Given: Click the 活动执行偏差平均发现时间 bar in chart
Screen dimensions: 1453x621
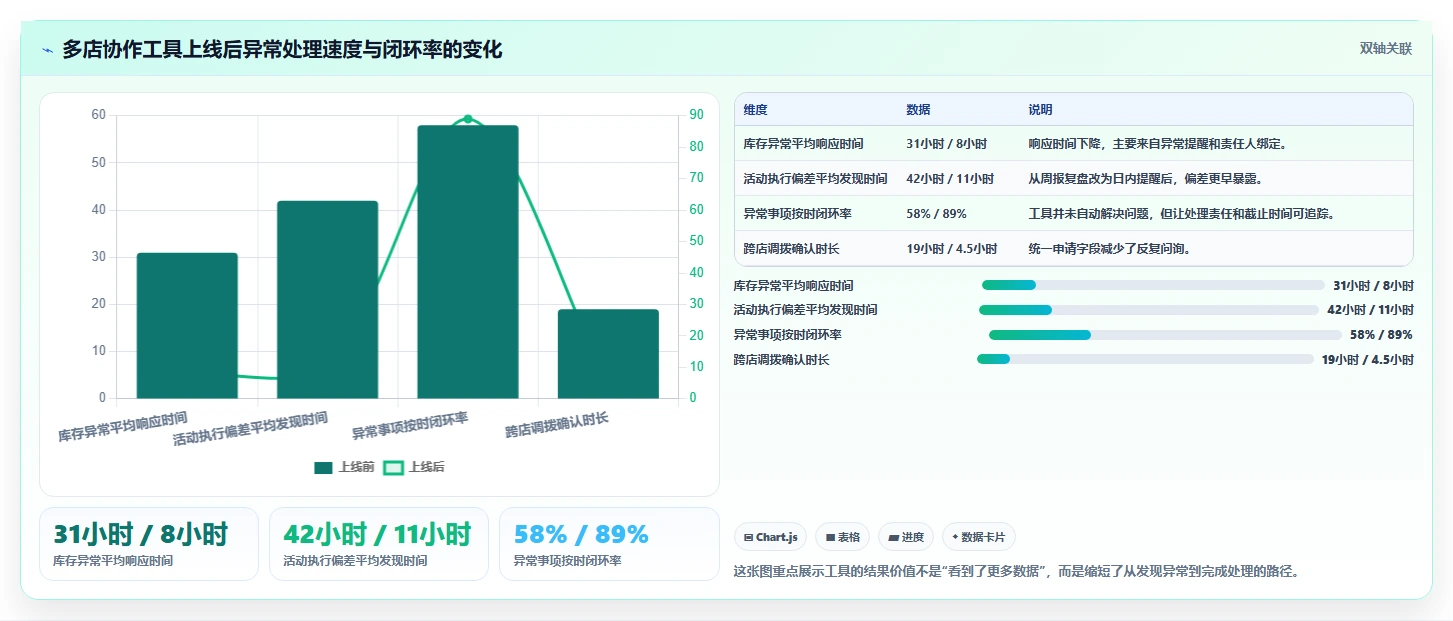Looking at the screenshot, I should [x=327, y=300].
